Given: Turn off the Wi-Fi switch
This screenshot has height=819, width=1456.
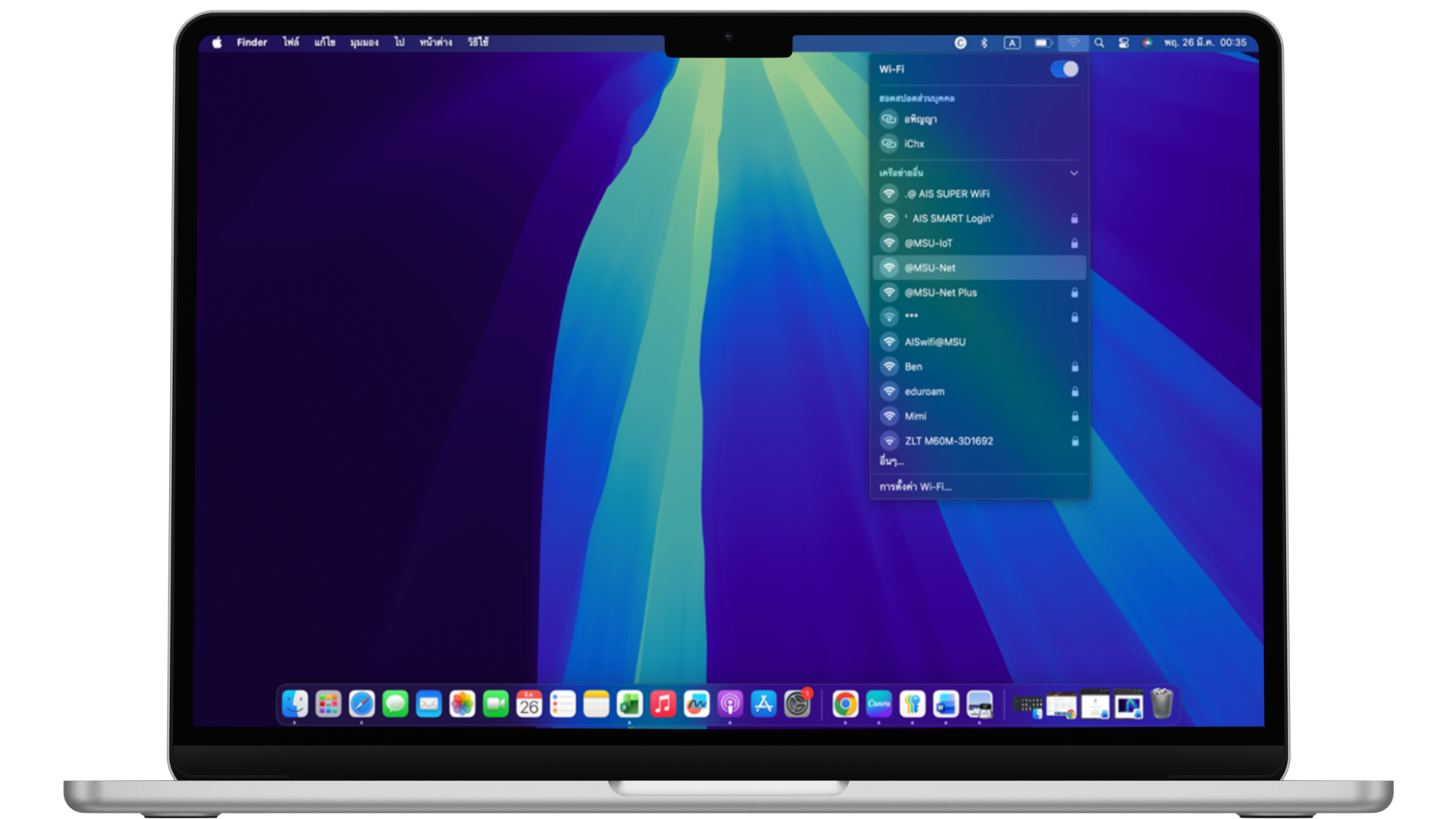Looking at the screenshot, I should pos(1065,69).
